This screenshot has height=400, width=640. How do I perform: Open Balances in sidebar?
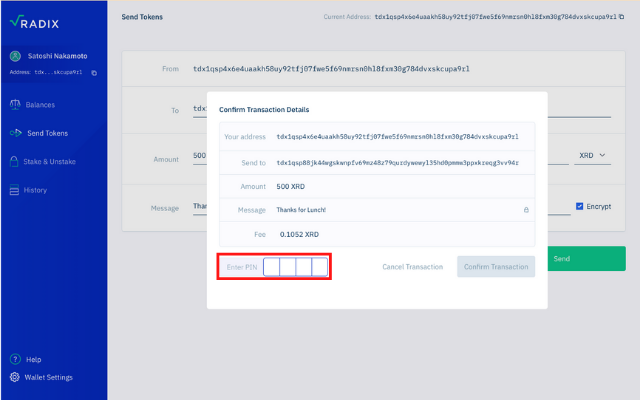(x=40, y=105)
